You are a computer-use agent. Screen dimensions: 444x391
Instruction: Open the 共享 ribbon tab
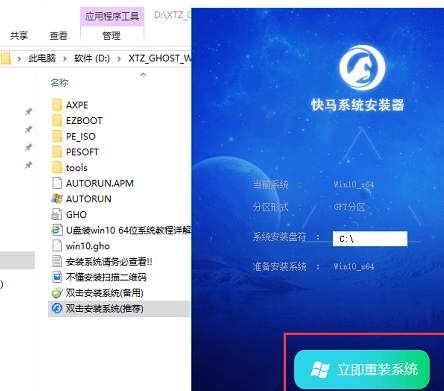19,36
